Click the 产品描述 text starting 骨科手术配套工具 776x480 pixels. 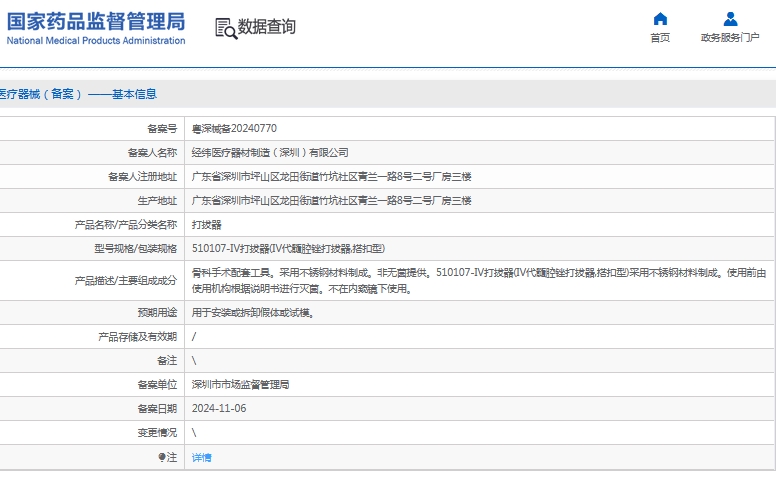point(479,281)
